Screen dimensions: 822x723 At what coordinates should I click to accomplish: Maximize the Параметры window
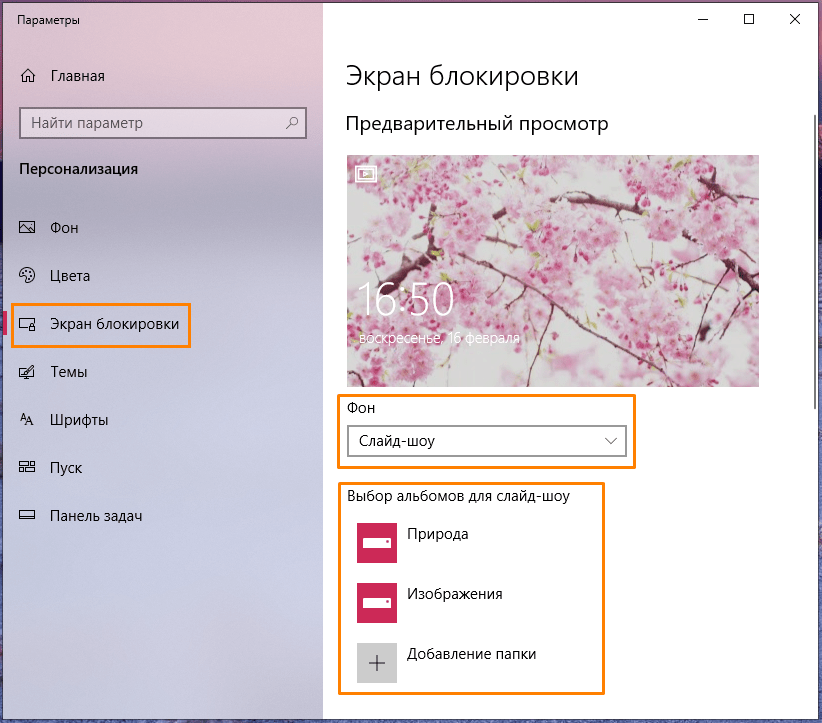pyautogui.click(x=749, y=19)
